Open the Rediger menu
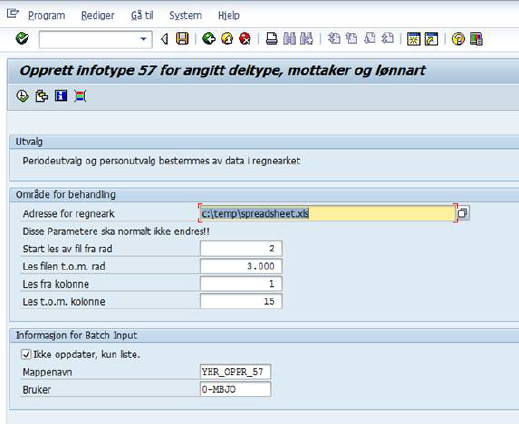 (98, 15)
